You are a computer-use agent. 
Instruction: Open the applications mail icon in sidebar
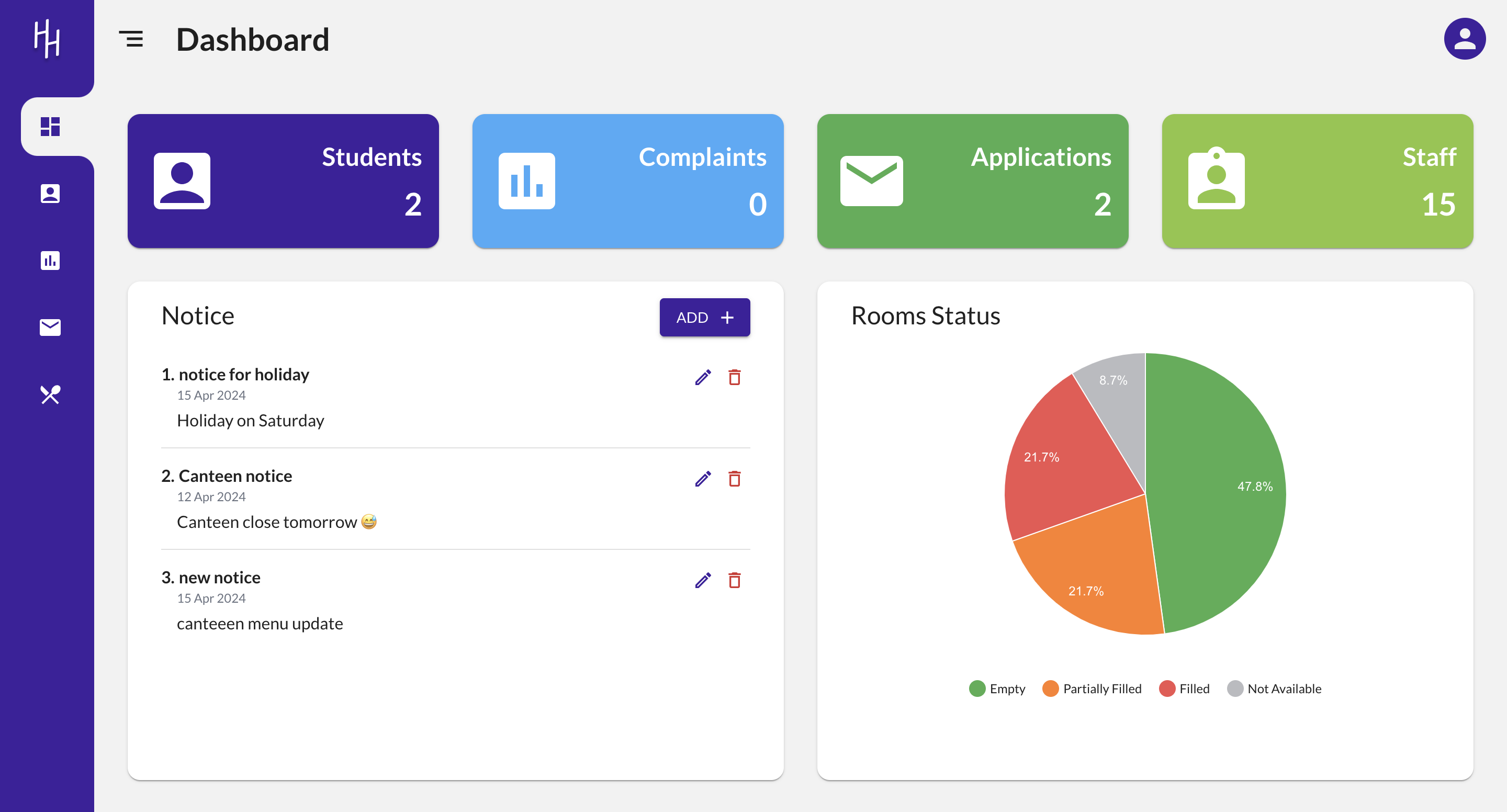50,327
